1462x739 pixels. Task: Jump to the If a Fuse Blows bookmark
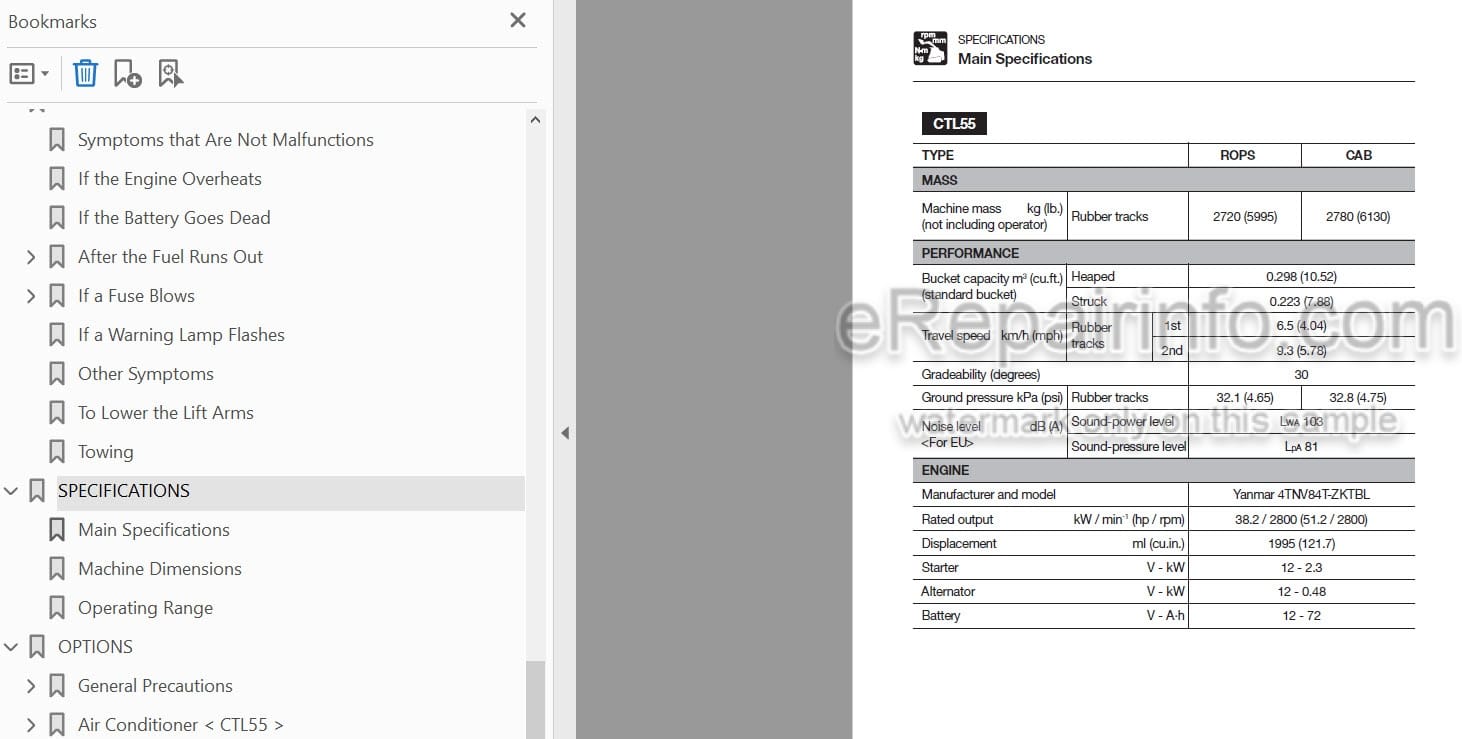tap(136, 296)
